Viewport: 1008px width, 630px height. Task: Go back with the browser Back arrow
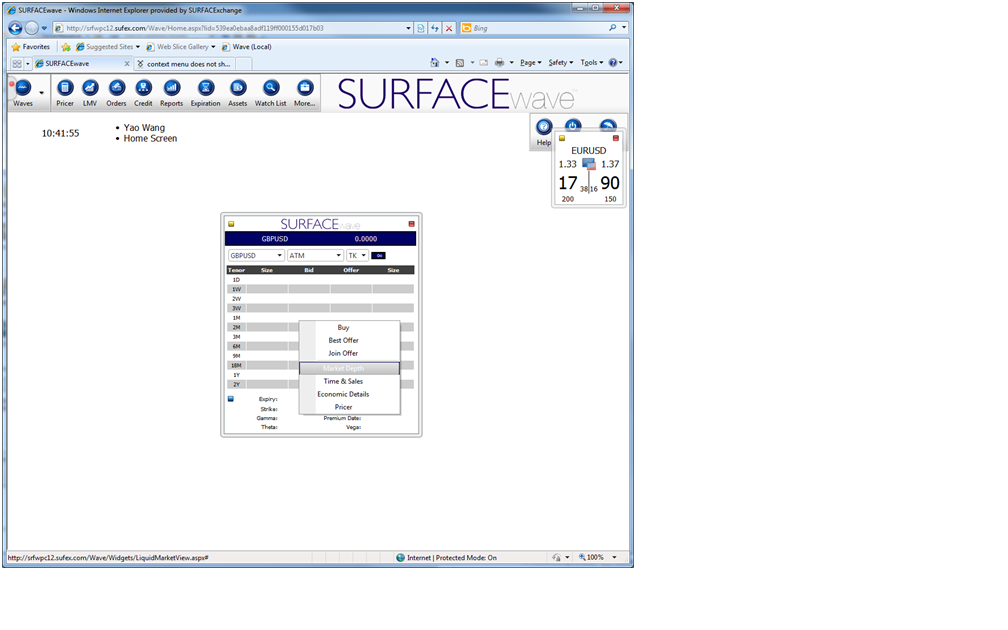coord(15,28)
